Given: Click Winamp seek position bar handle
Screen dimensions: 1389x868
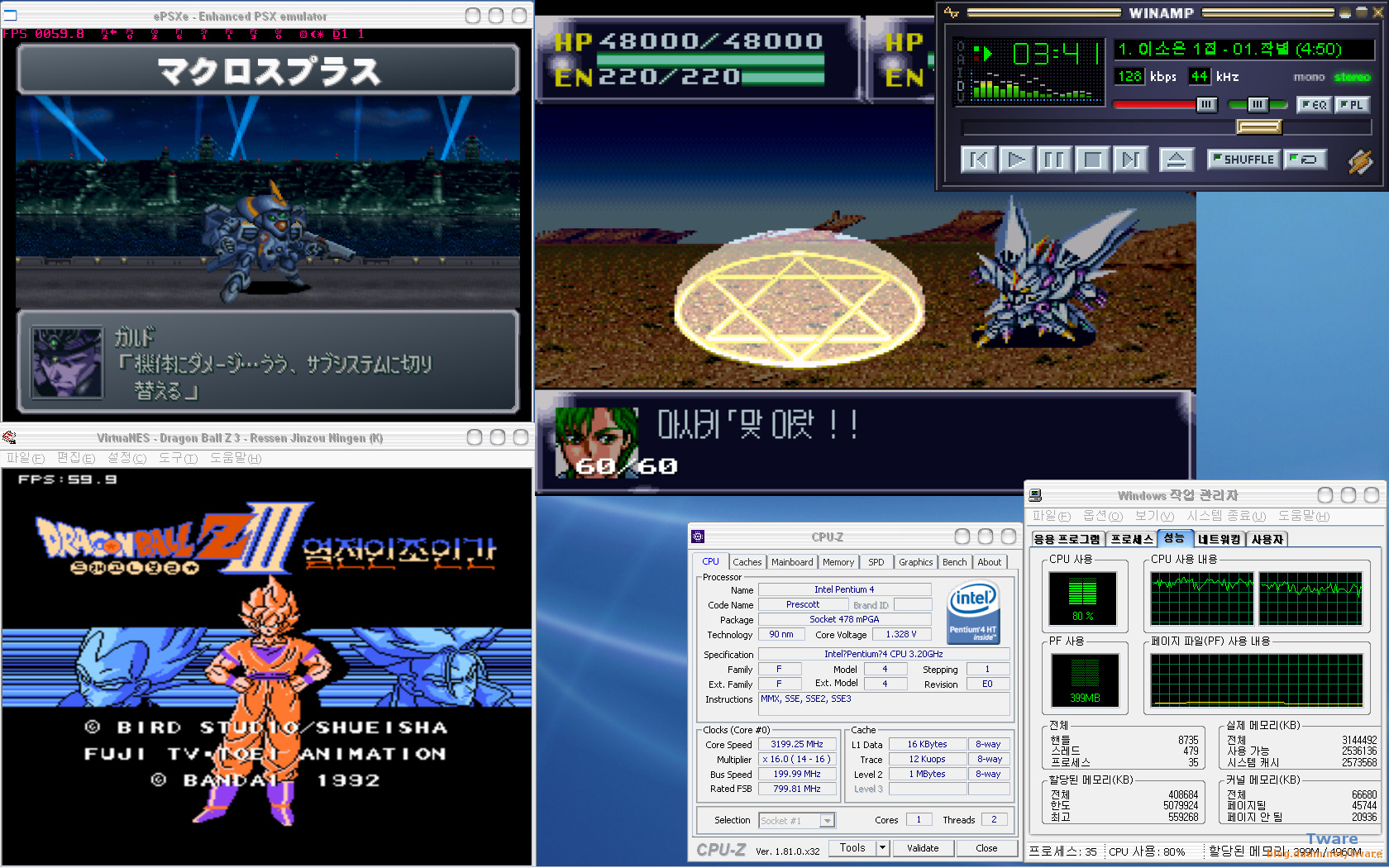Looking at the screenshot, I should click(x=1258, y=126).
